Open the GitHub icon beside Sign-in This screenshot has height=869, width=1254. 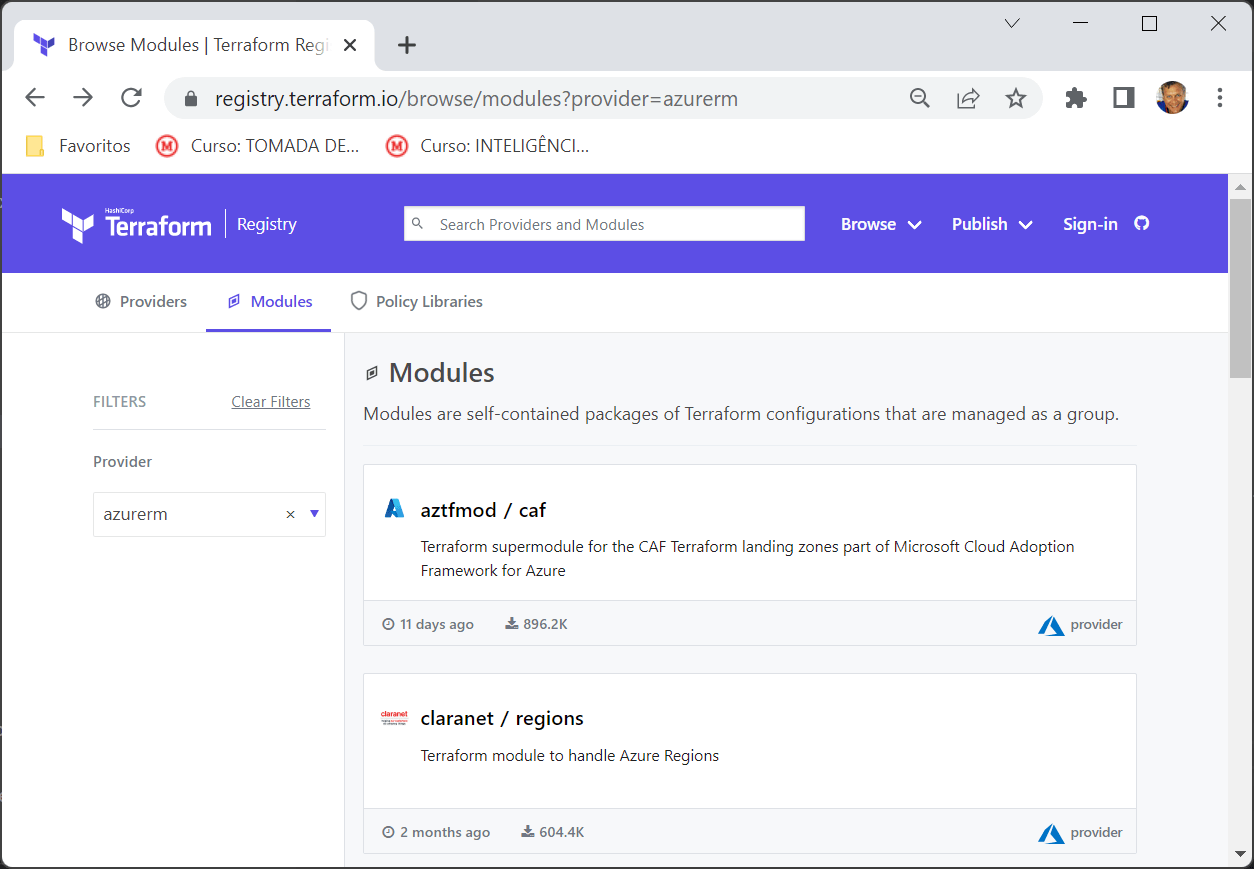(1142, 224)
